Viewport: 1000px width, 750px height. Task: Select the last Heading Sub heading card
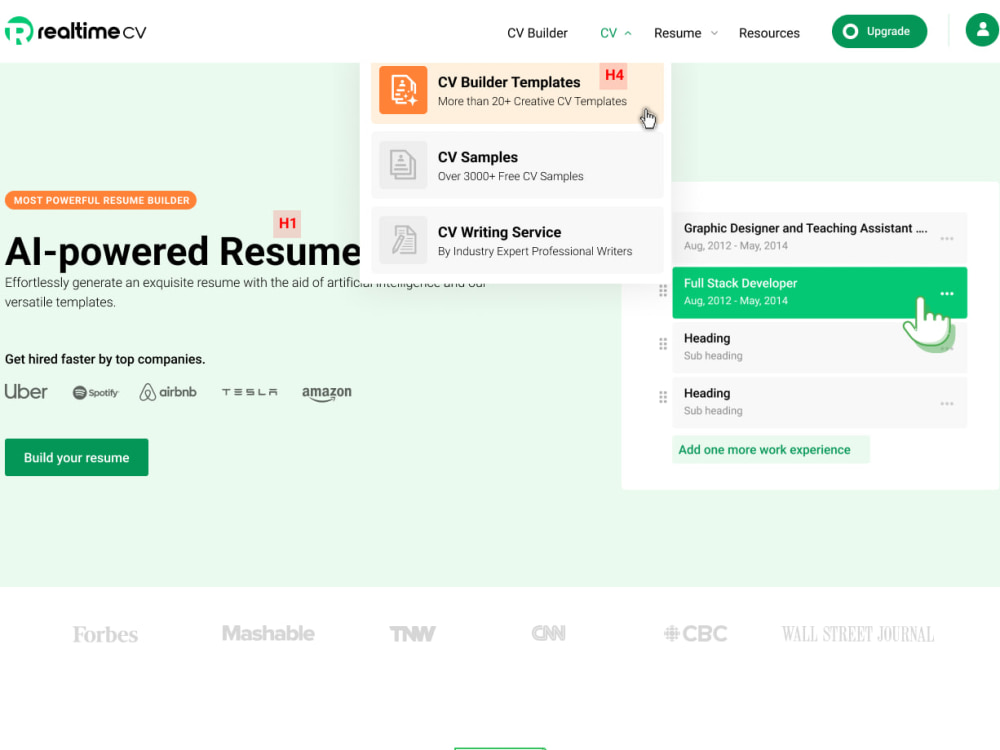pyautogui.click(x=820, y=402)
